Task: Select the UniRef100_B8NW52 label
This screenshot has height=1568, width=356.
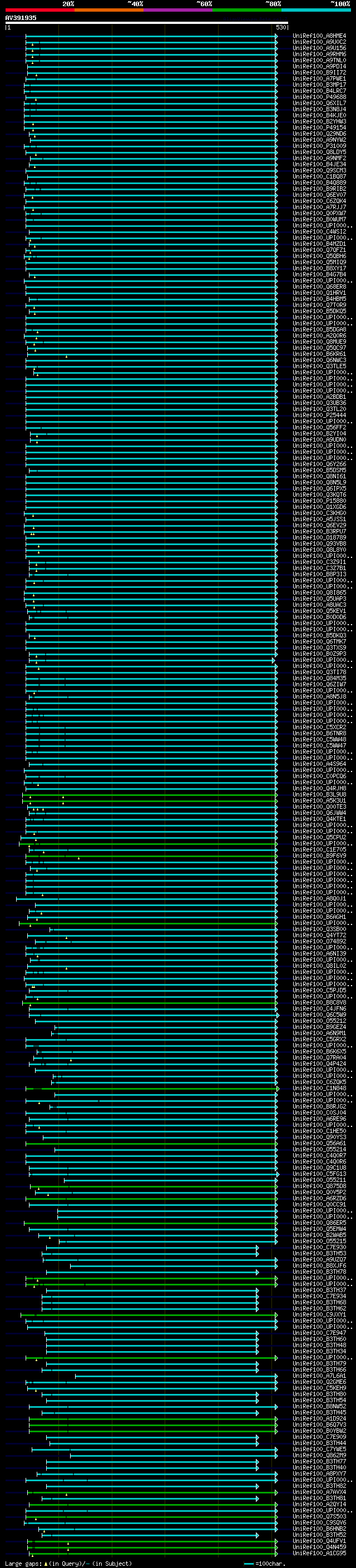Action: coord(319,1406)
